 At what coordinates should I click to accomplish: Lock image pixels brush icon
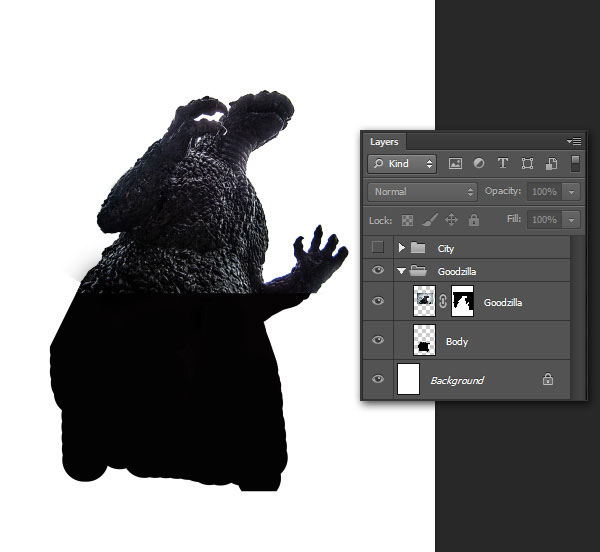coord(429,220)
